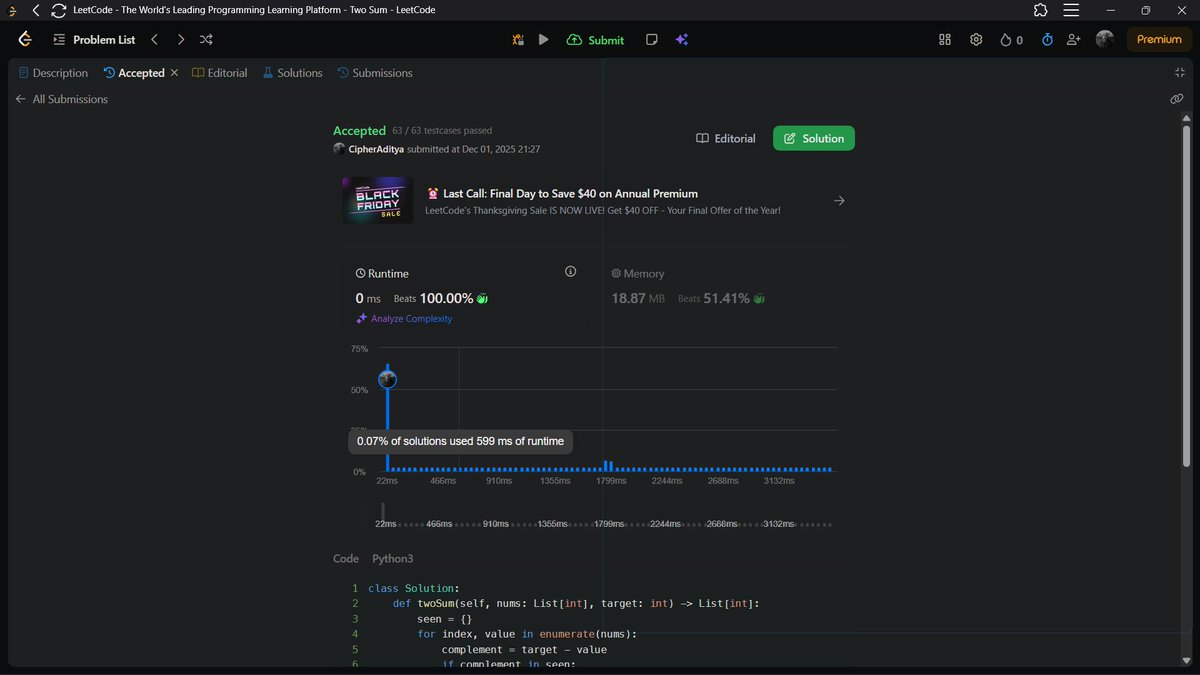
Task: Click Analyze Complexity
Action: tap(404, 319)
